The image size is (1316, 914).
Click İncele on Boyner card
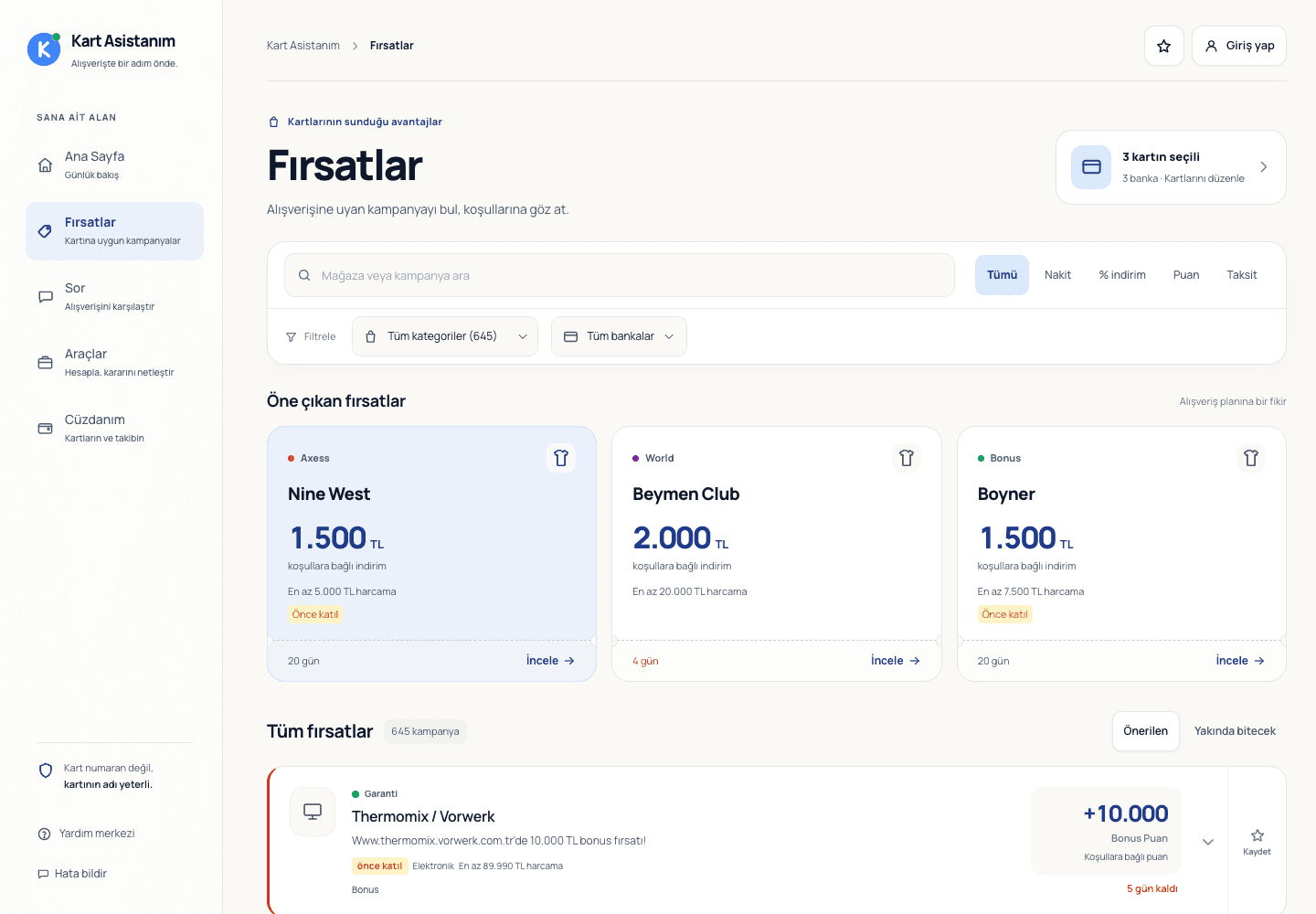pos(1240,661)
